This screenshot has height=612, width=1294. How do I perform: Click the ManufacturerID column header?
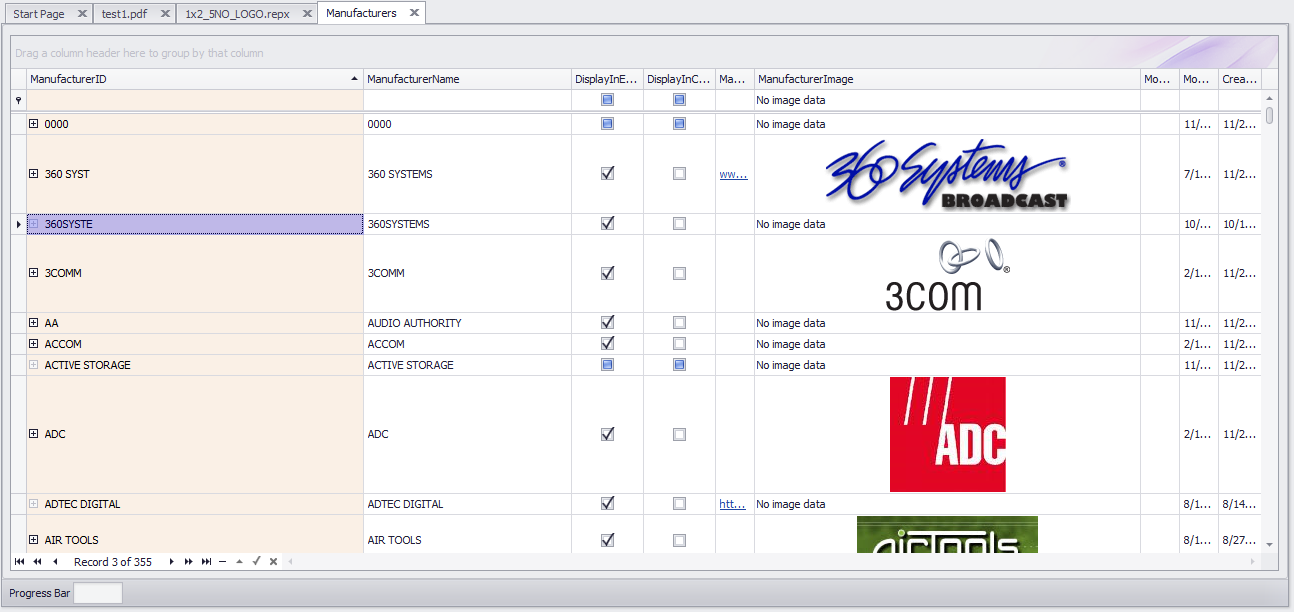tap(195, 79)
